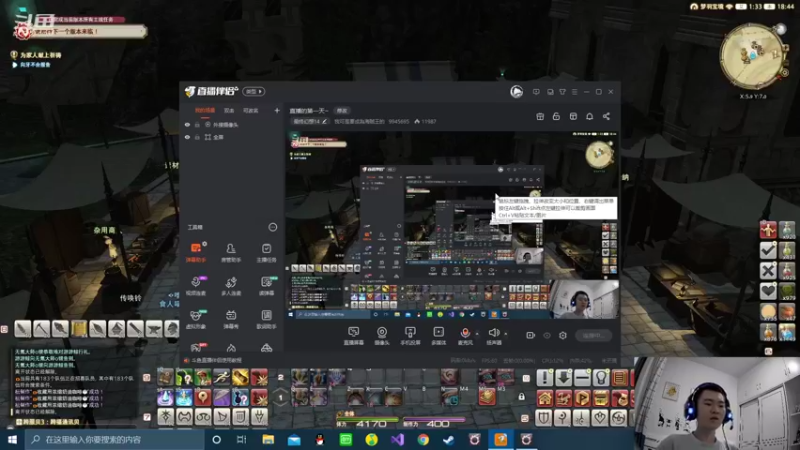
Task: Click the sprint running-figure skill in the game hotbar
Action: (x=221, y=378)
